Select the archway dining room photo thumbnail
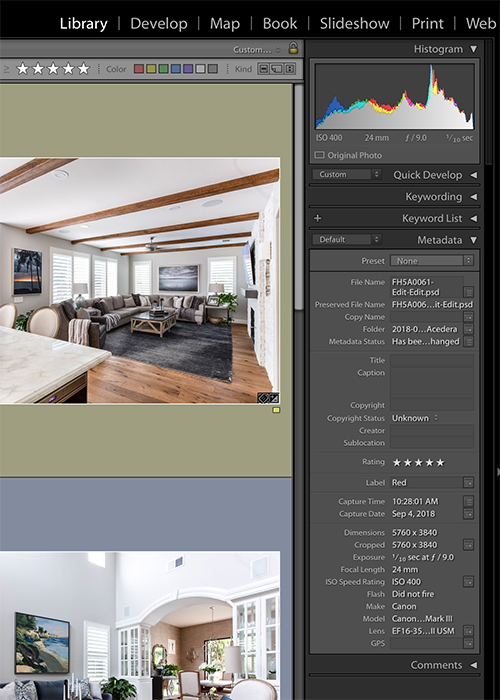 (140, 625)
